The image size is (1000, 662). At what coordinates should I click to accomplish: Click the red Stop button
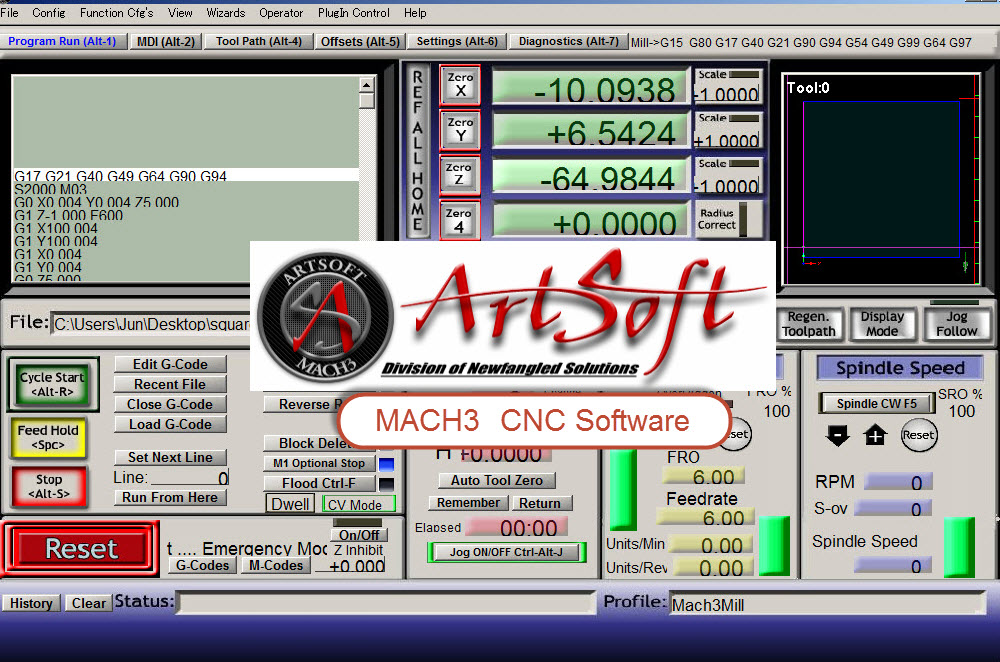[x=48, y=486]
